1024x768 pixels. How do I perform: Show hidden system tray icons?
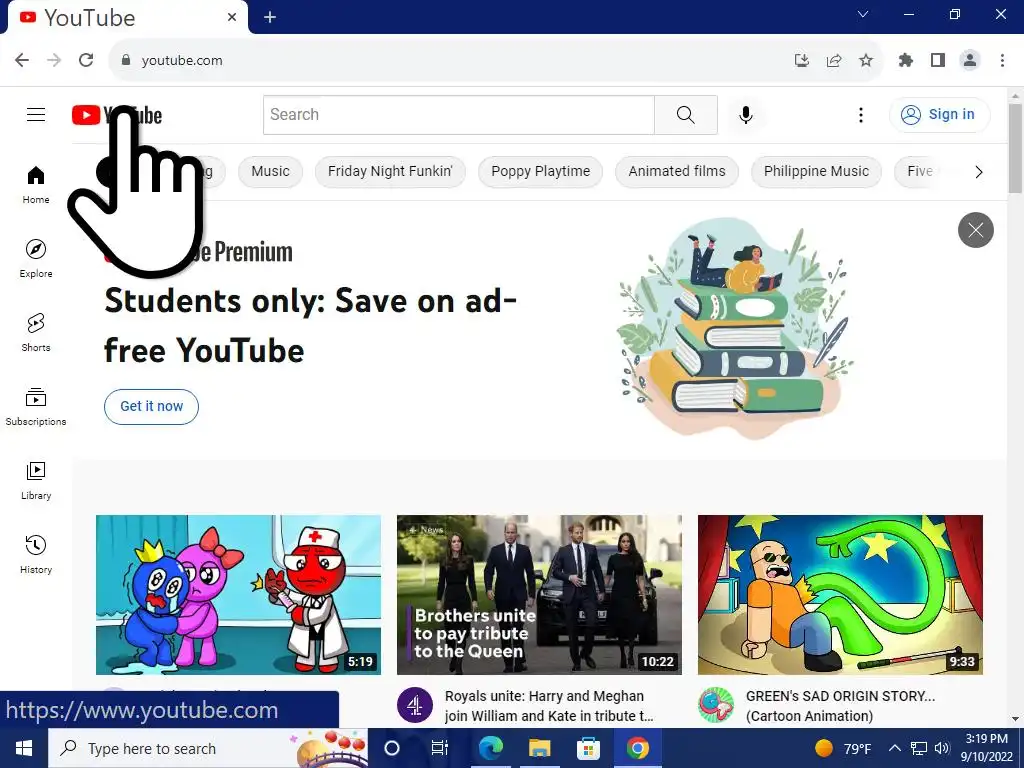895,748
